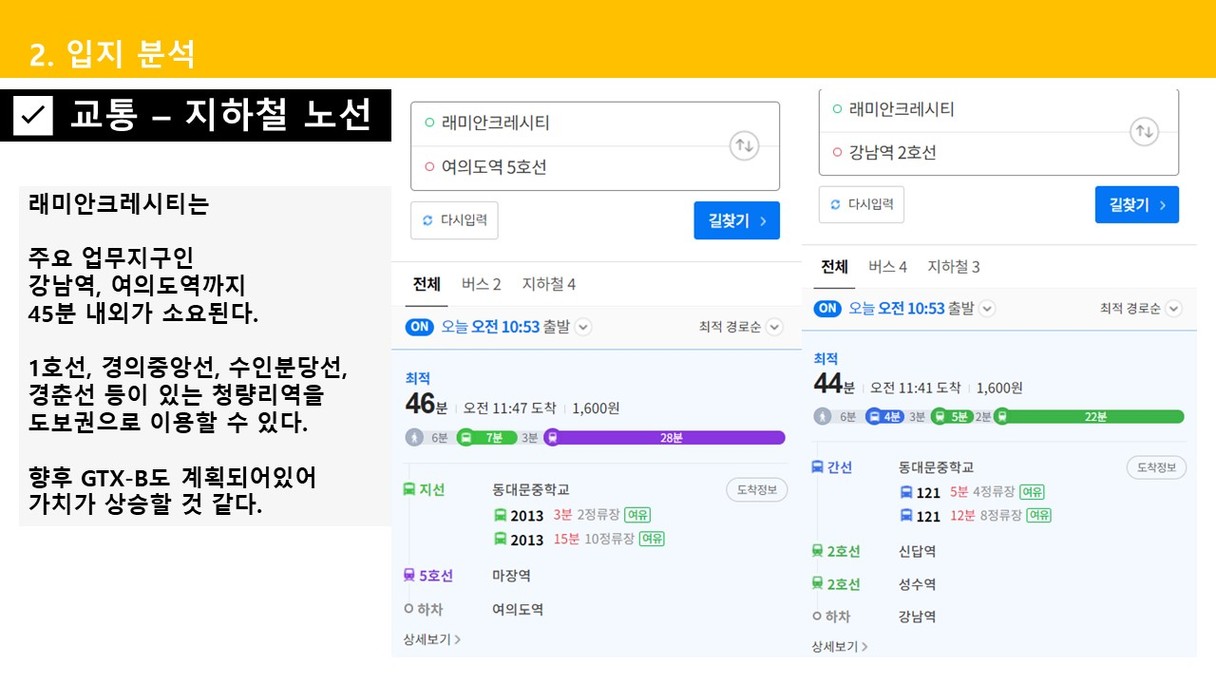1216x684 pixels.
Task: Click the 래미안크레시티 origin field above 여의도역 5호선
Action: pyautogui.click(x=595, y=124)
